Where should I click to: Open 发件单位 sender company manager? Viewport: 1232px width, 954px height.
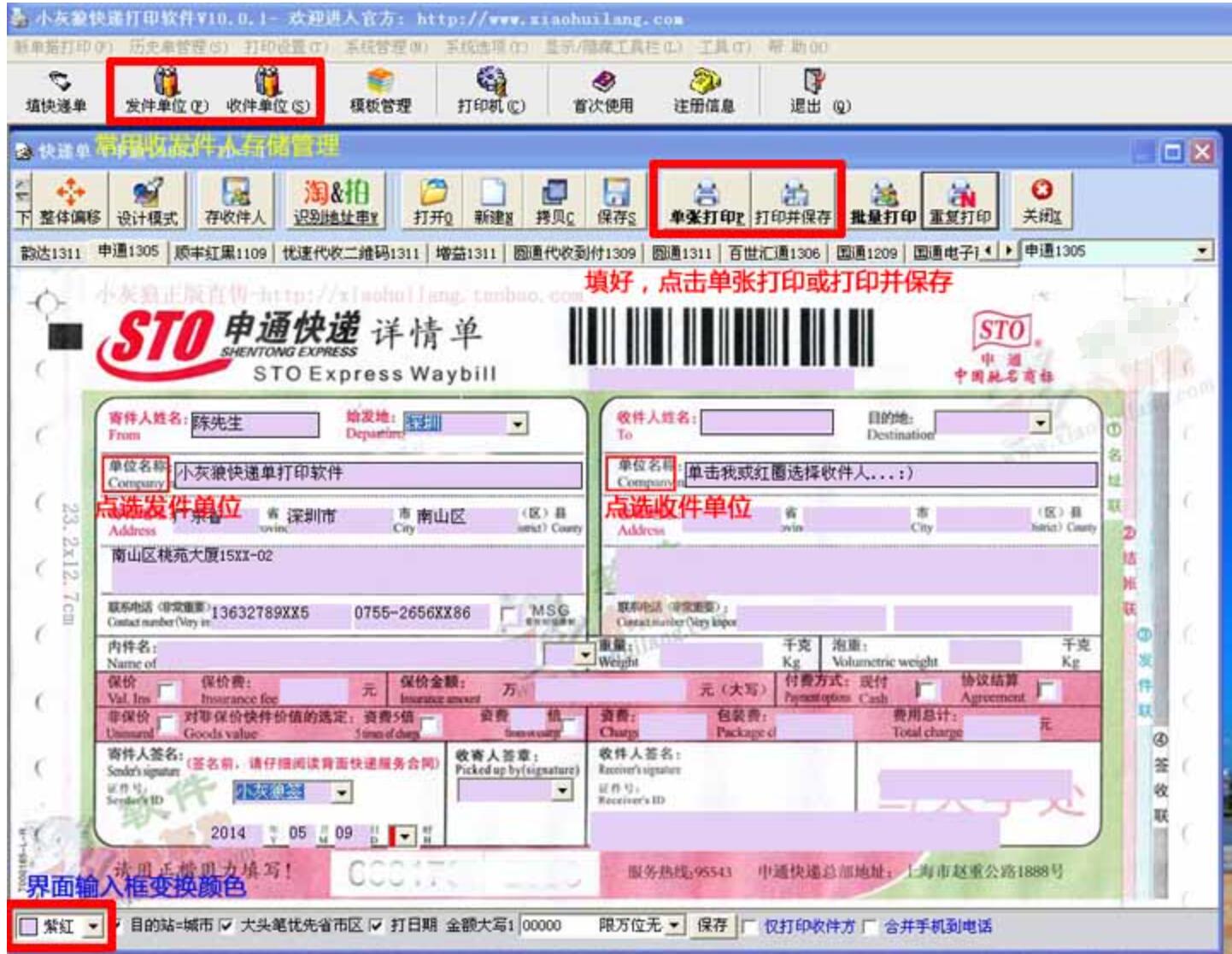166,92
